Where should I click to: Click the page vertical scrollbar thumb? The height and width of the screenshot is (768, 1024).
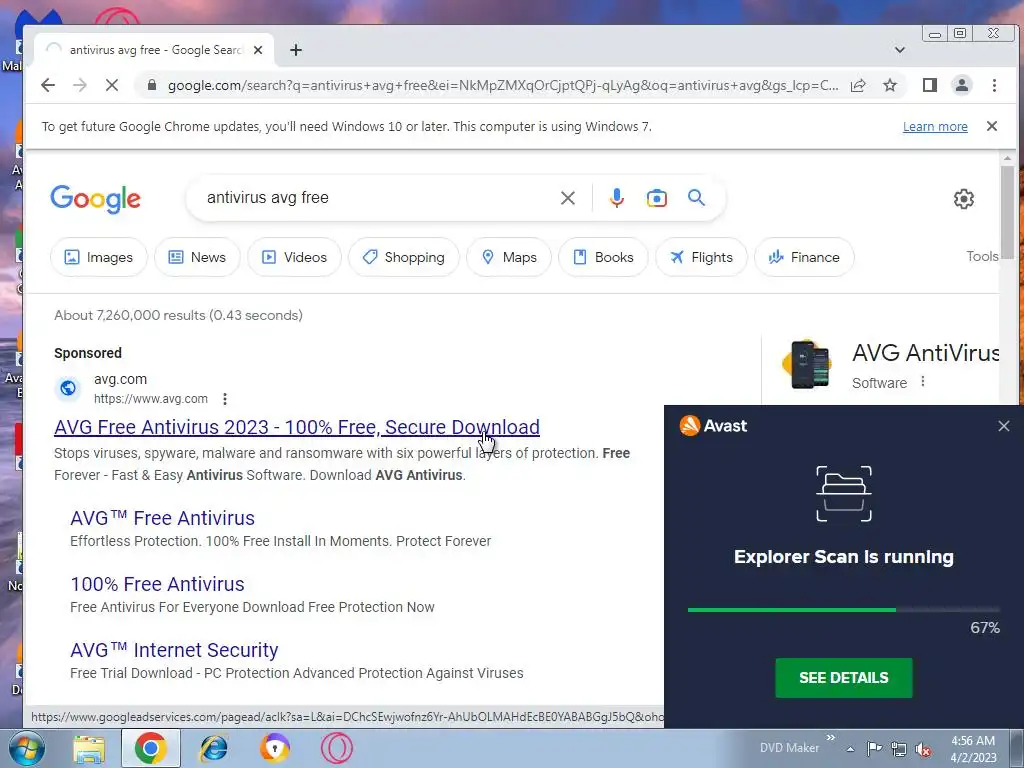coord(1007,211)
